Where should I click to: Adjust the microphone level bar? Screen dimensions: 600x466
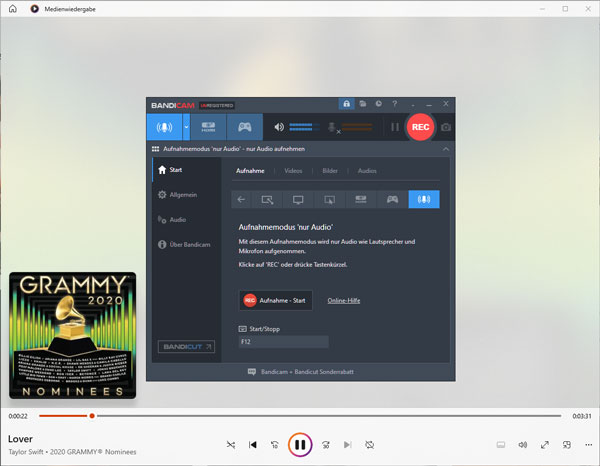[357, 127]
